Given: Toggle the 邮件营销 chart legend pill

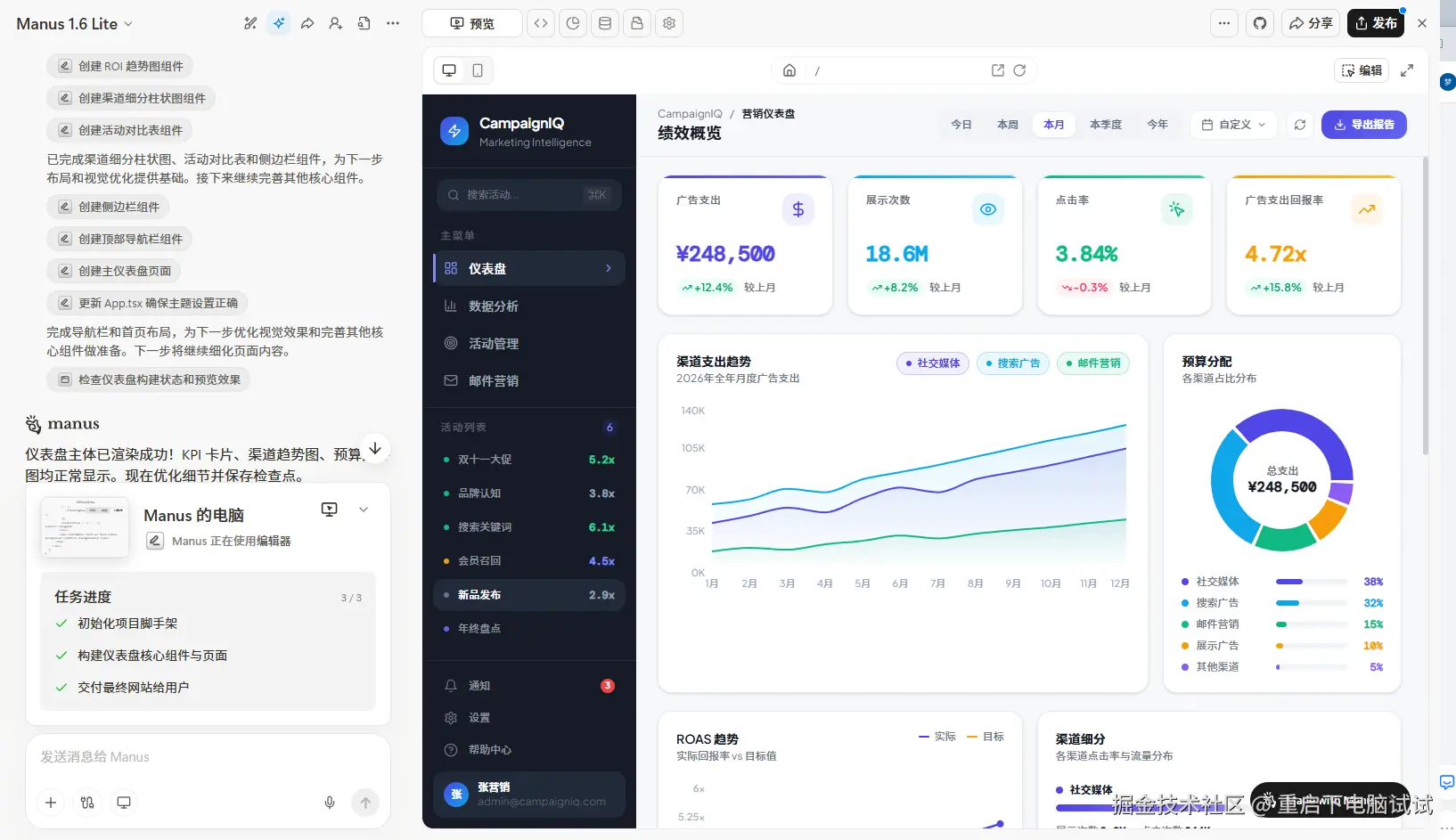Looking at the screenshot, I should tap(1093, 363).
